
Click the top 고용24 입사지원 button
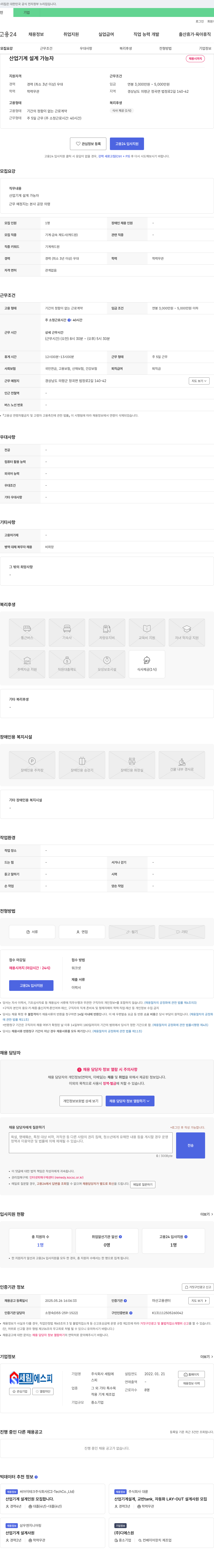127,144
